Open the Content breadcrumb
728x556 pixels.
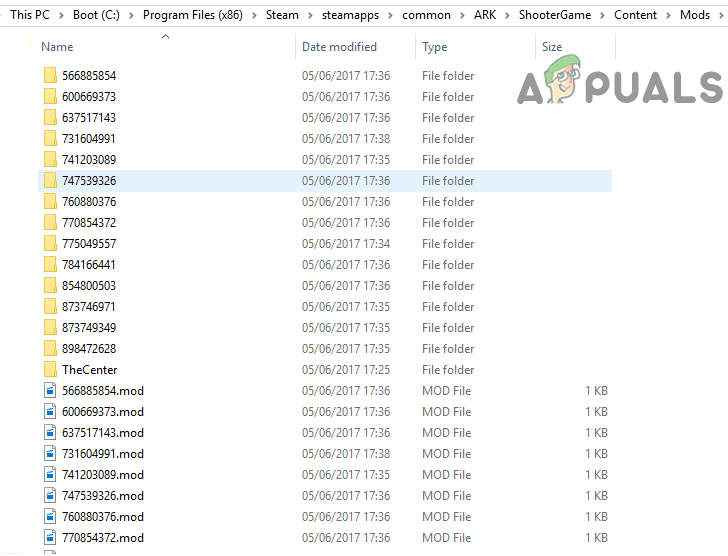(x=636, y=15)
